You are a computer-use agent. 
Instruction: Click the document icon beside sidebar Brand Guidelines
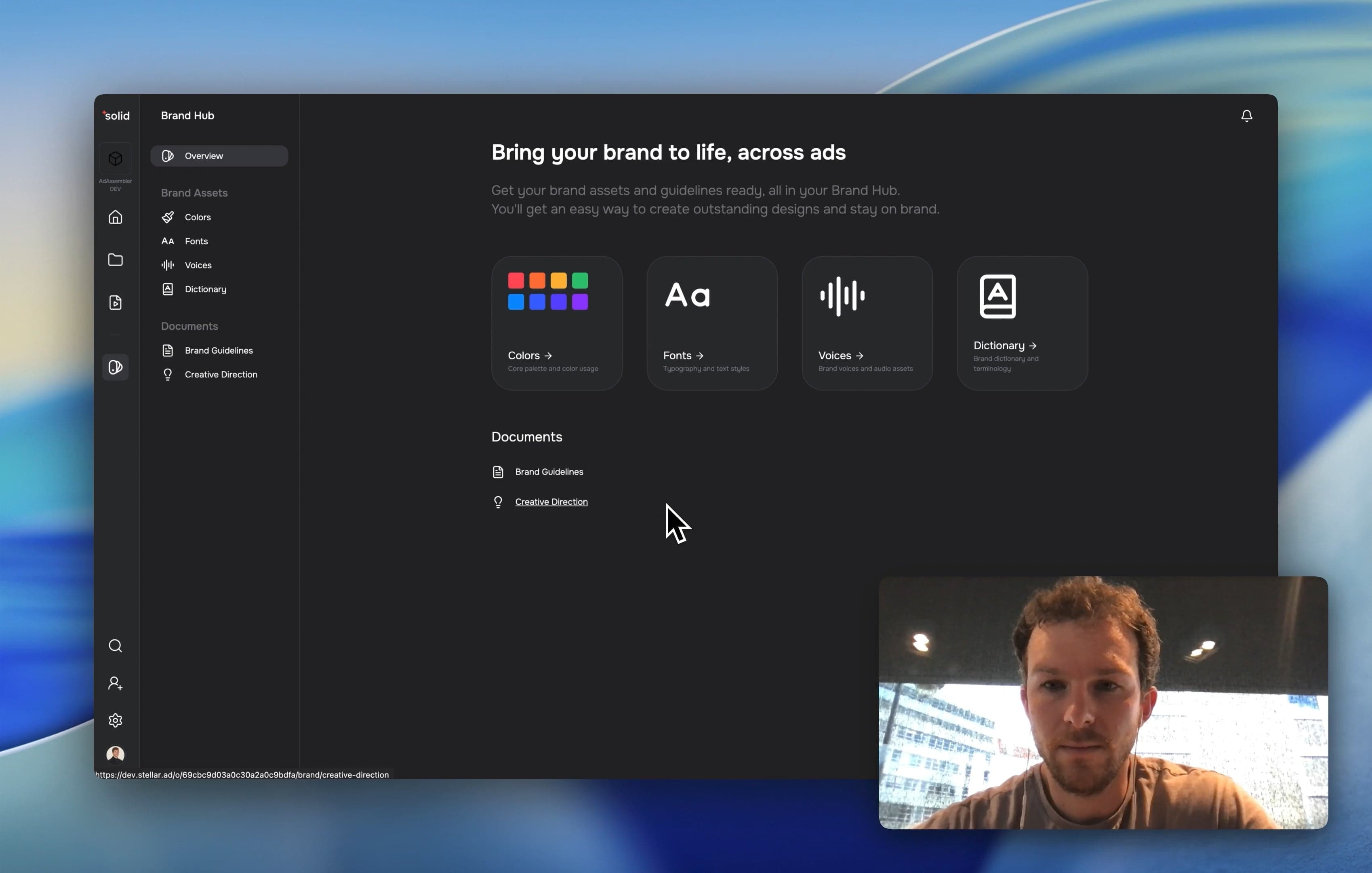[x=168, y=350]
